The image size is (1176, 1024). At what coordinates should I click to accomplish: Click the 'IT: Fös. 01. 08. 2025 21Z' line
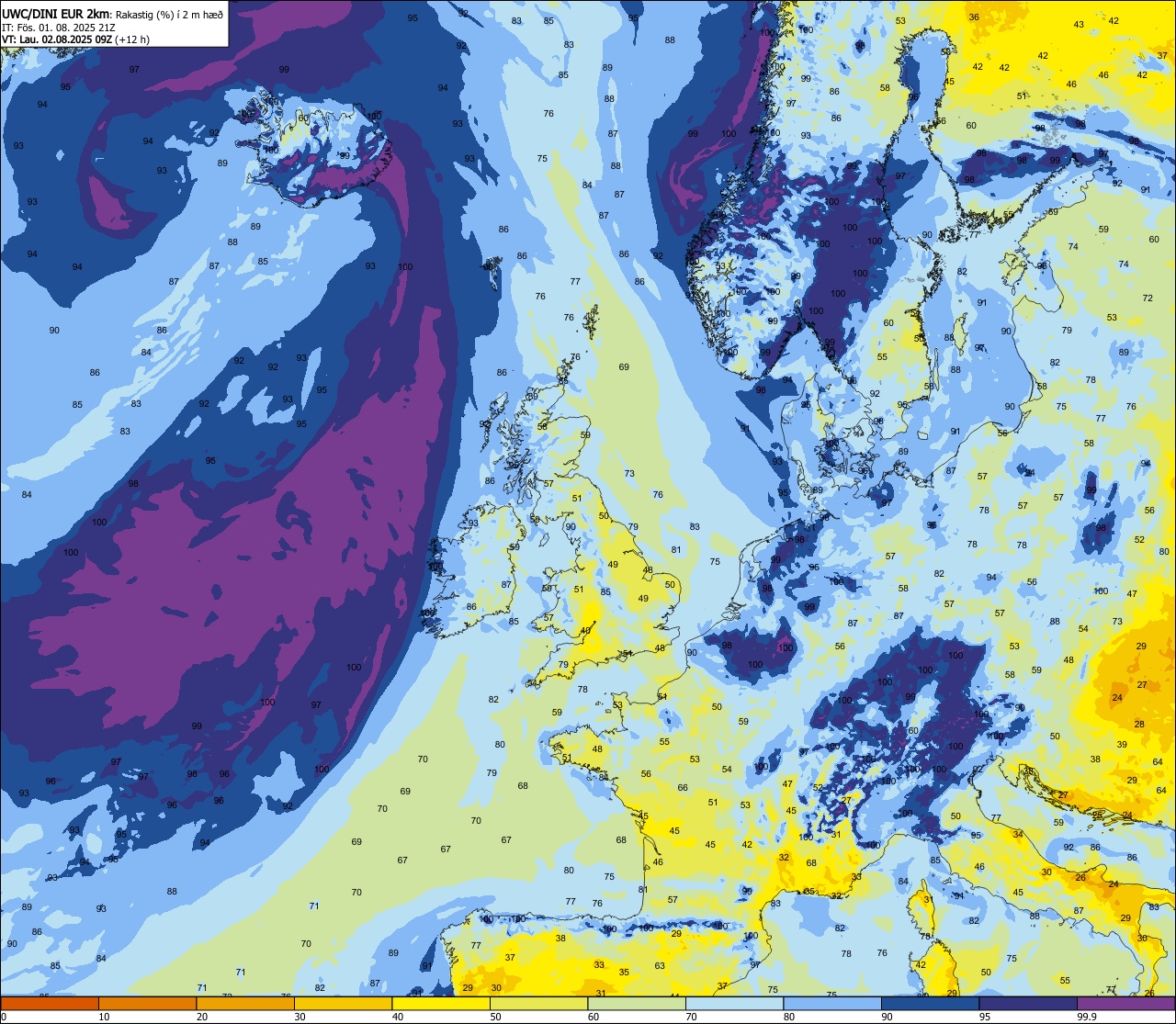pos(57,27)
